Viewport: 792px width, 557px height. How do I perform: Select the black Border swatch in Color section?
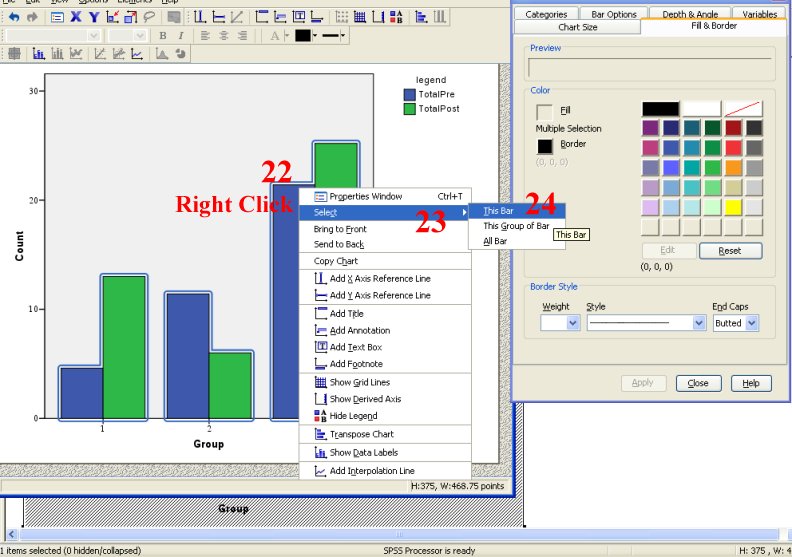pos(545,146)
